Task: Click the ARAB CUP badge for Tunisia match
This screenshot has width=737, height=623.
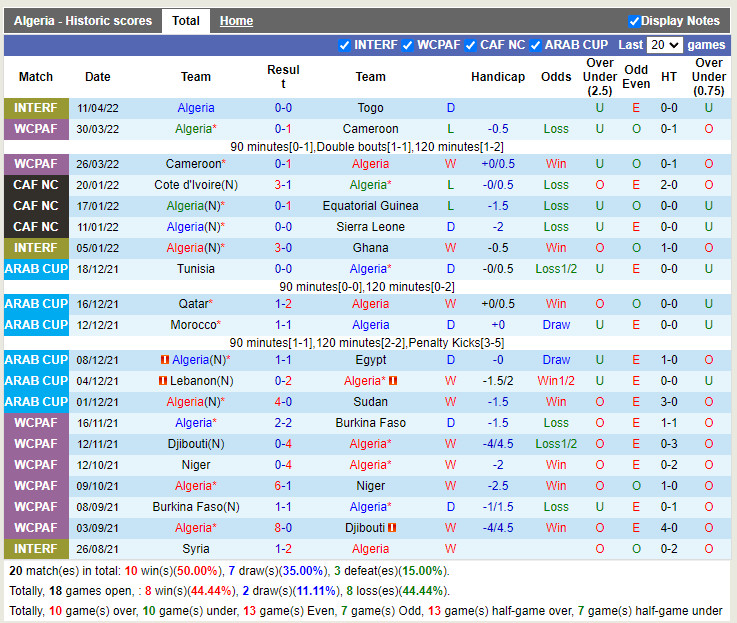Action: tap(36, 269)
